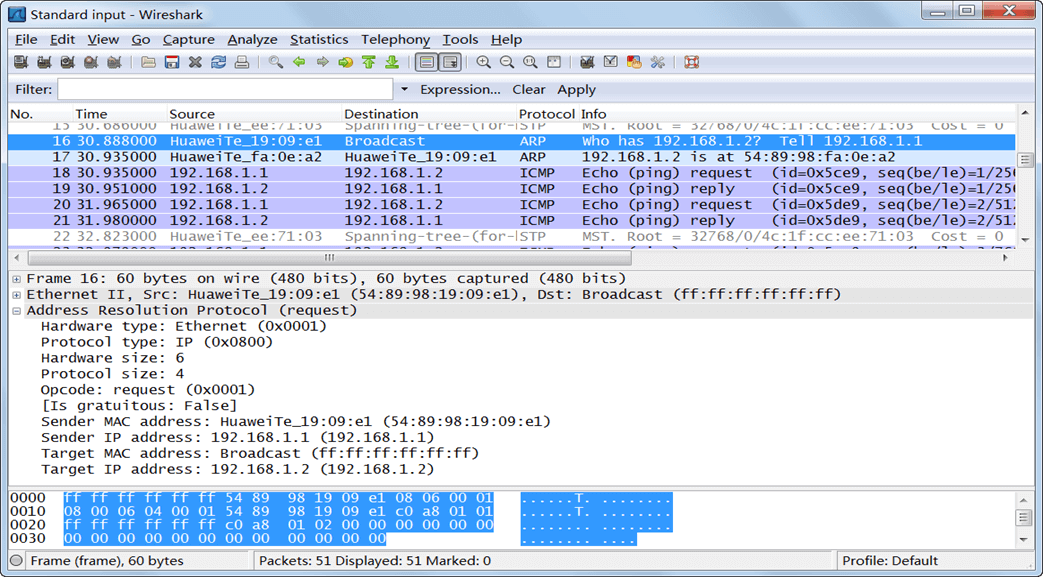Reset zoom to normal size icon
The image size is (1043, 577).
tap(530, 63)
